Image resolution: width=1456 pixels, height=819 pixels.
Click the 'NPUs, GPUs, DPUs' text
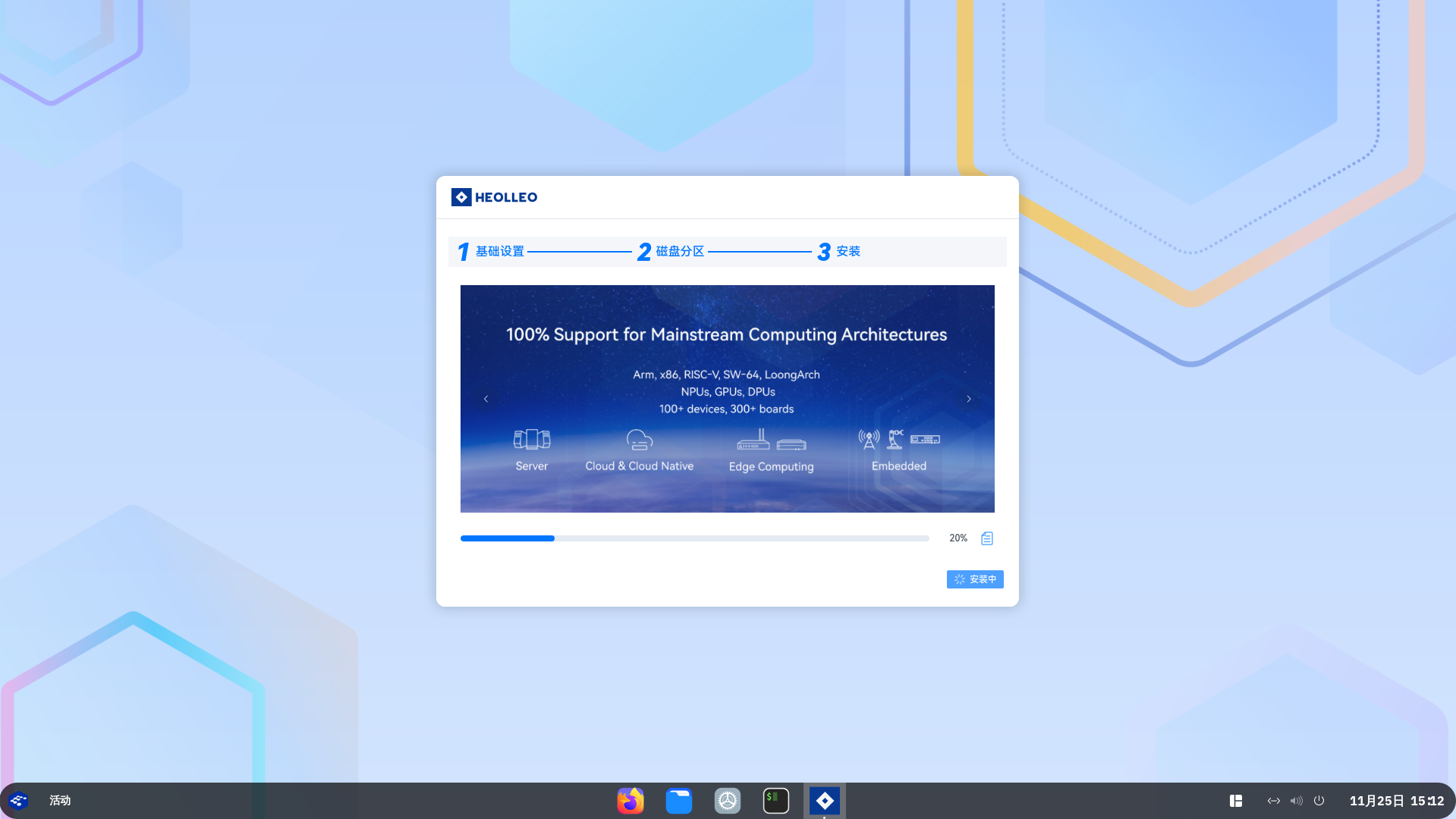tap(728, 392)
